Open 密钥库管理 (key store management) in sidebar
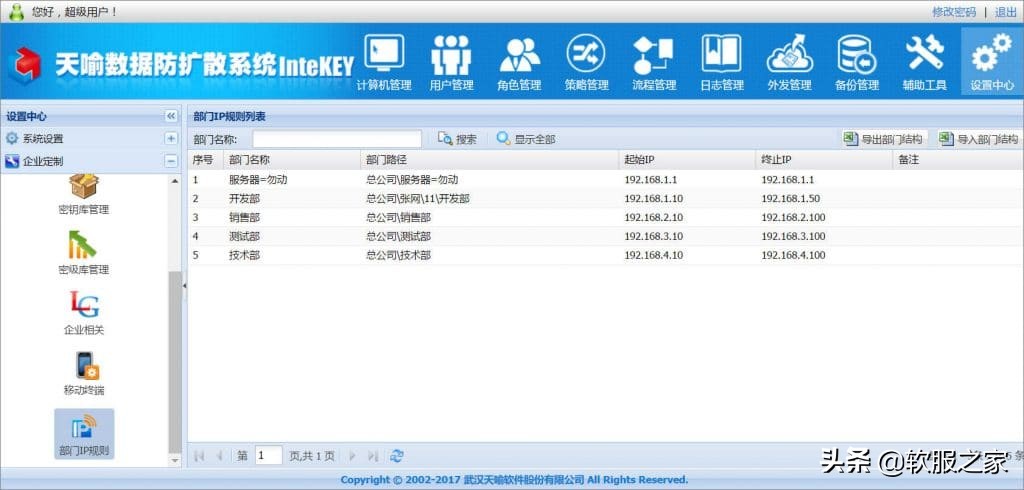 tap(84, 194)
